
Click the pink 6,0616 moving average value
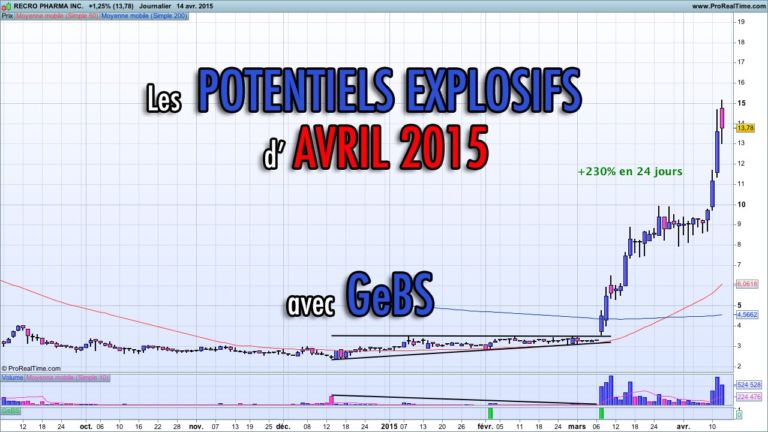click(747, 284)
